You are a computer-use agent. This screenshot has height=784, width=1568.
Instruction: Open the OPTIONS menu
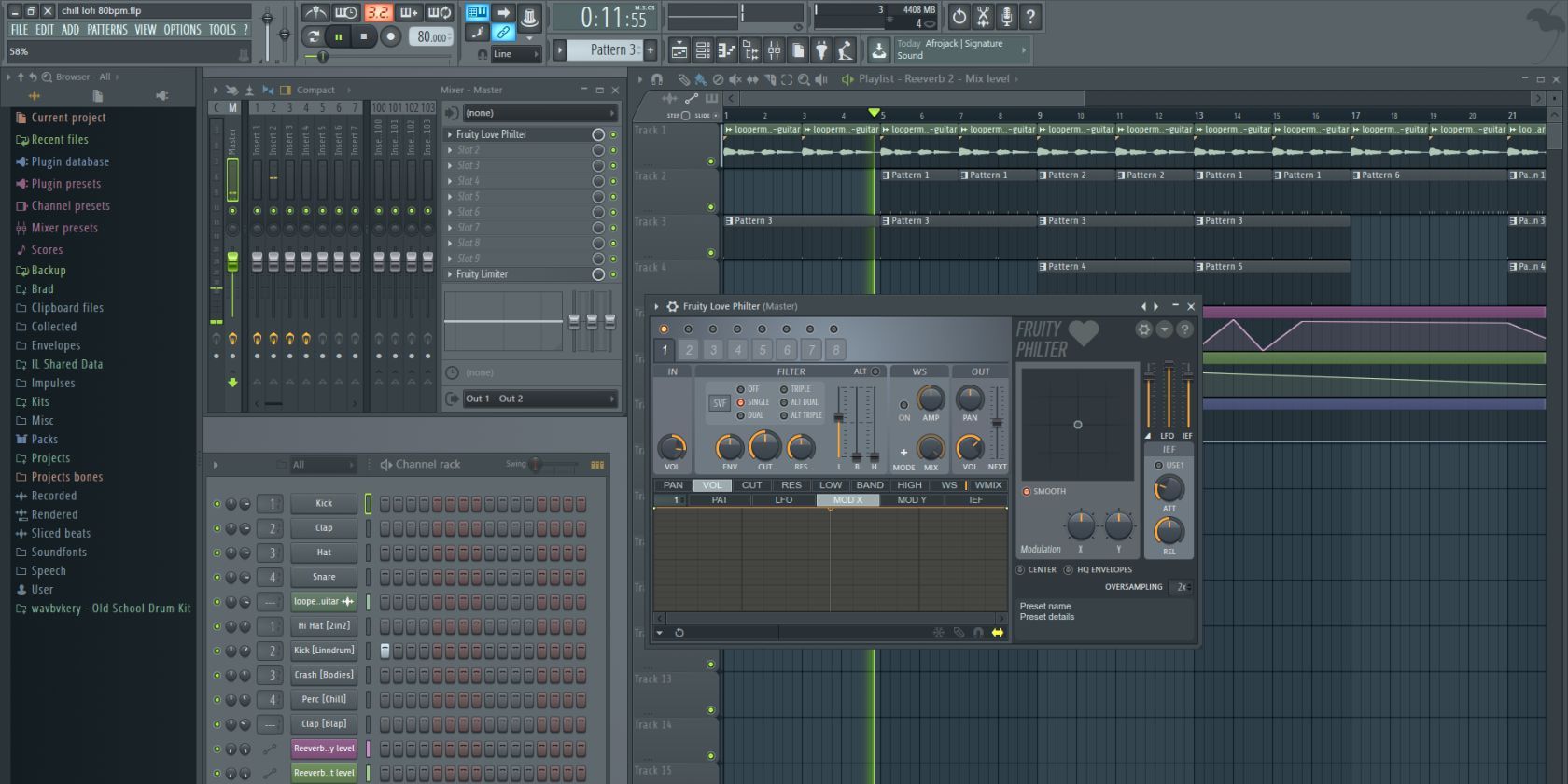[182, 30]
